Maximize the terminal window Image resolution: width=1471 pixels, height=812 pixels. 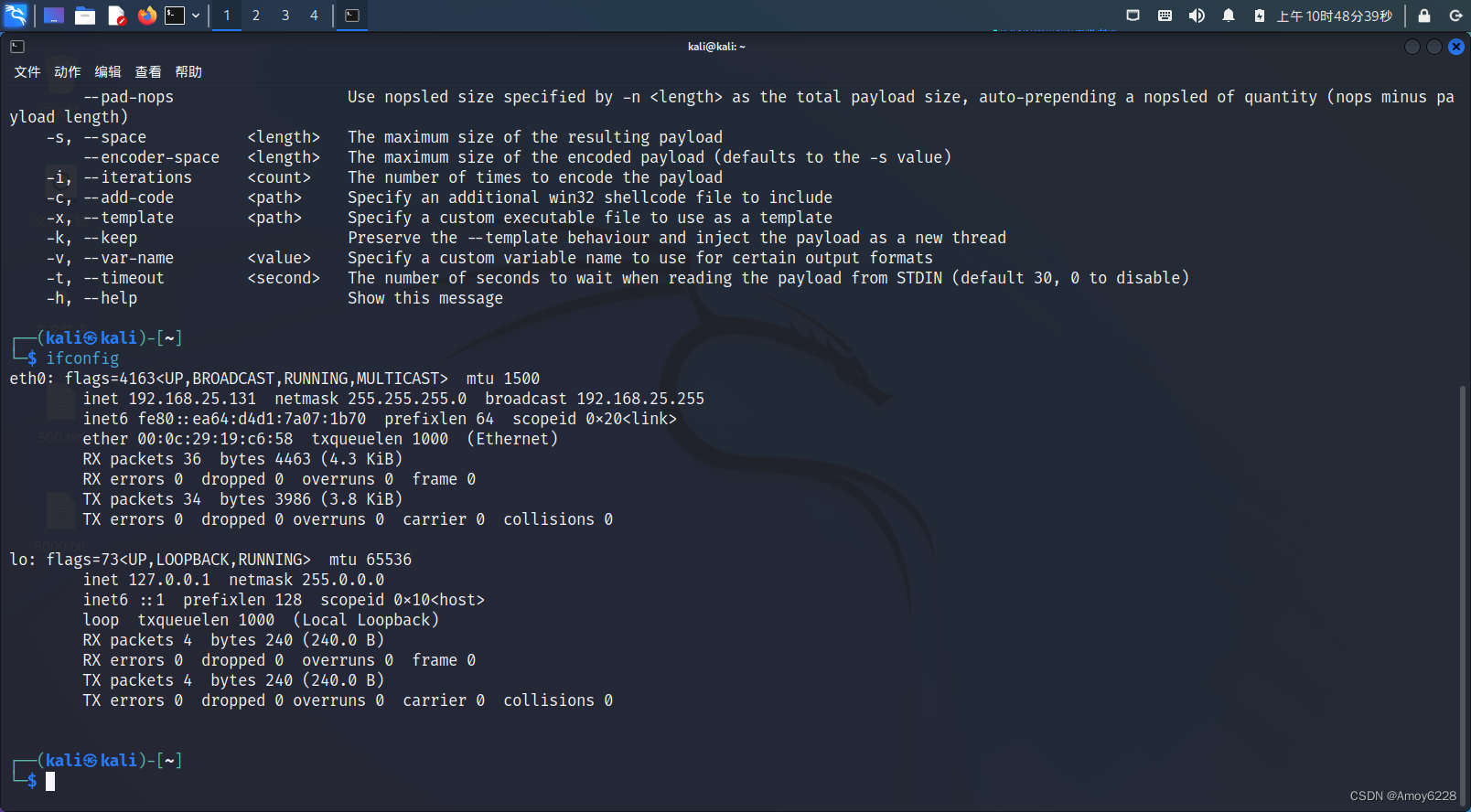click(x=1434, y=47)
